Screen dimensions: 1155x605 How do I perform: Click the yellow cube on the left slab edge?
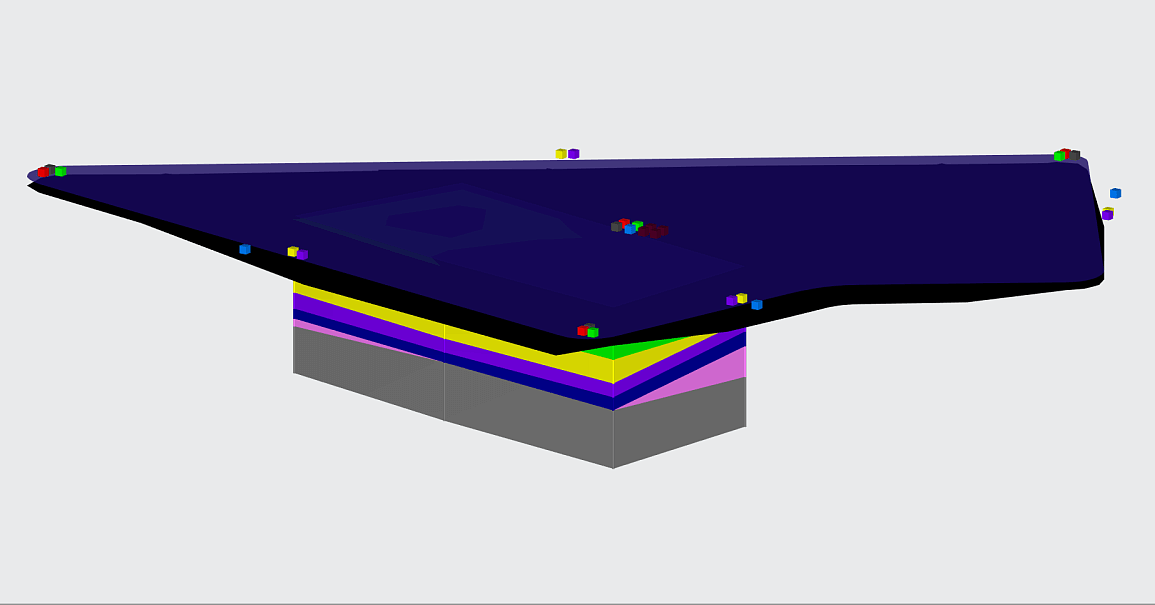292,251
